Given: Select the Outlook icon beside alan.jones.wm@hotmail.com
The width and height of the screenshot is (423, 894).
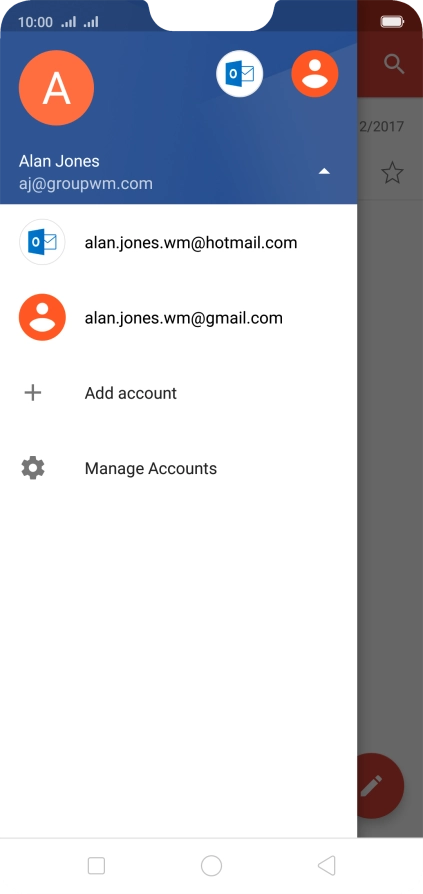Looking at the screenshot, I should tap(42, 242).
